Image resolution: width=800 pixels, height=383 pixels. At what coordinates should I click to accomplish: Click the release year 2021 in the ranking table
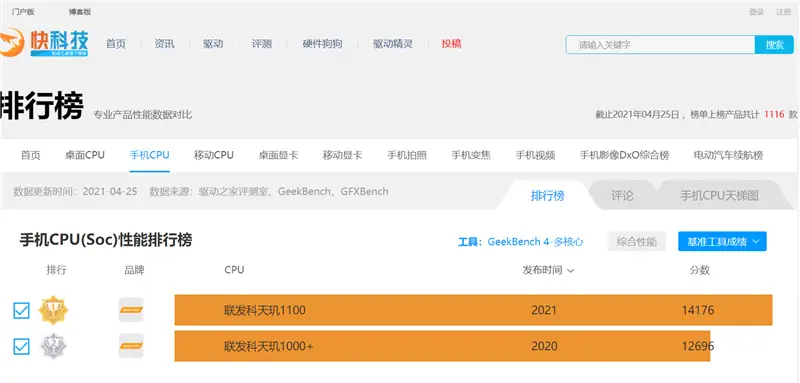[544, 310]
